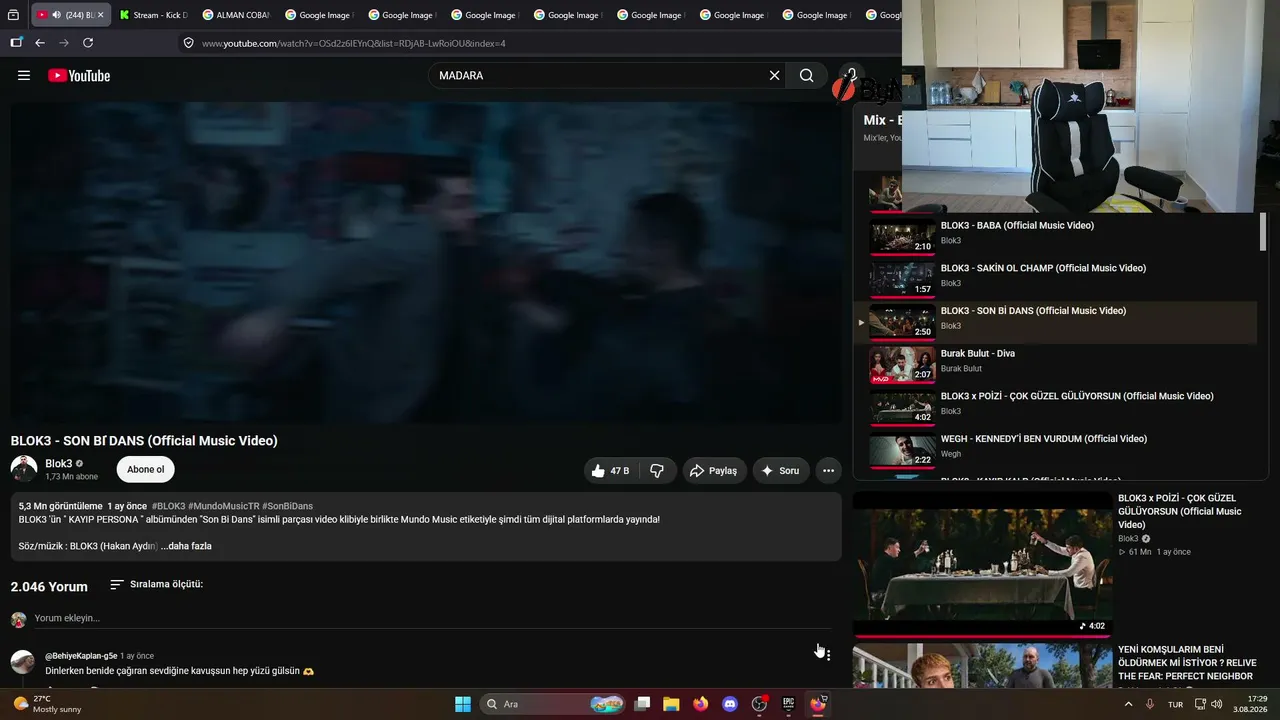Go forward in browser history
This screenshot has height=720, width=1280.
[x=64, y=43]
